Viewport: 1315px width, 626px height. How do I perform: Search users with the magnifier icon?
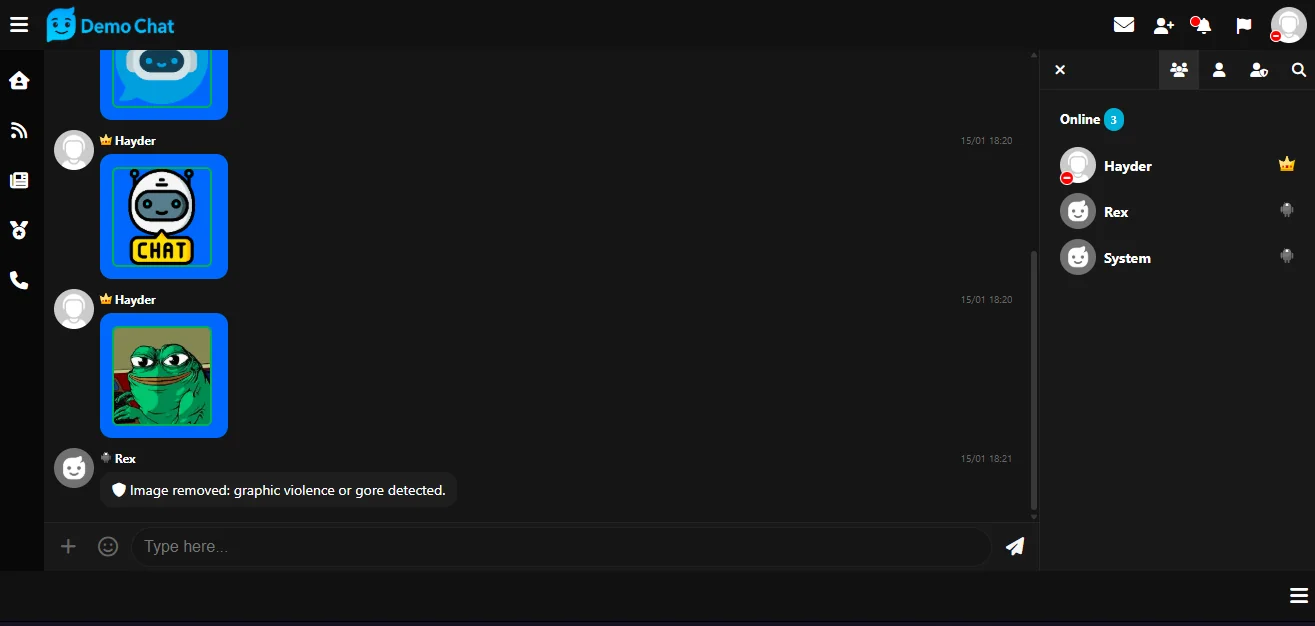1299,70
